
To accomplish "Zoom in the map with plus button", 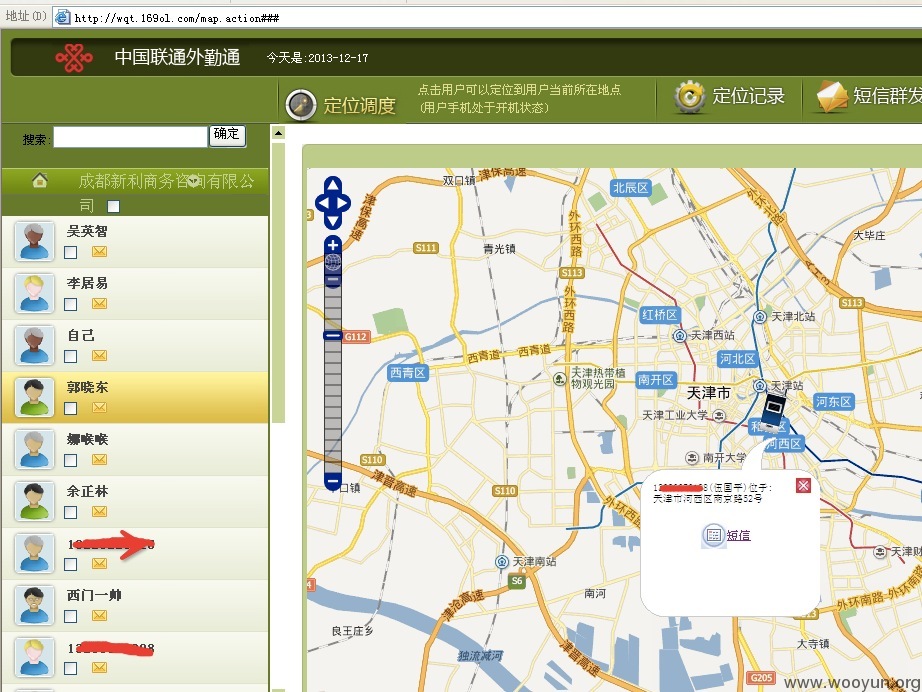I will coord(333,245).
